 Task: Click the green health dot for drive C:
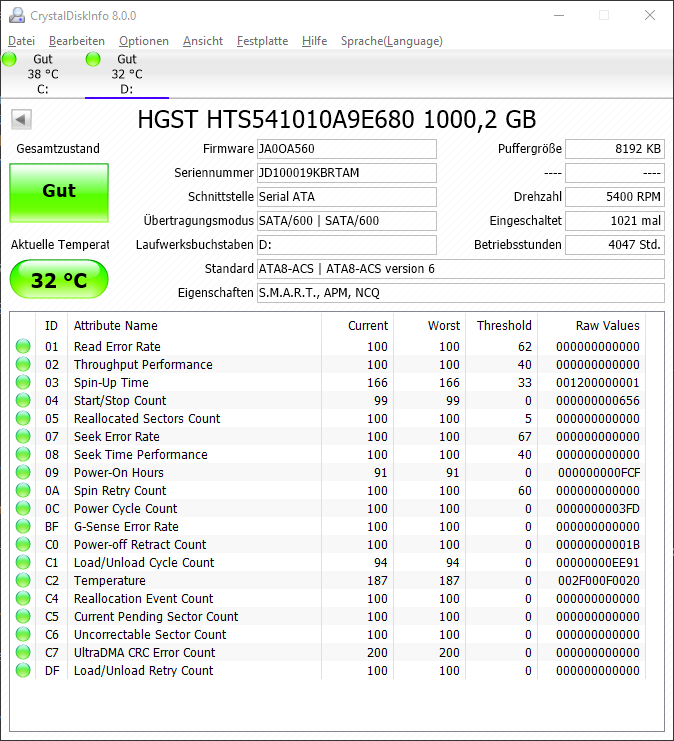coord(9,59)
